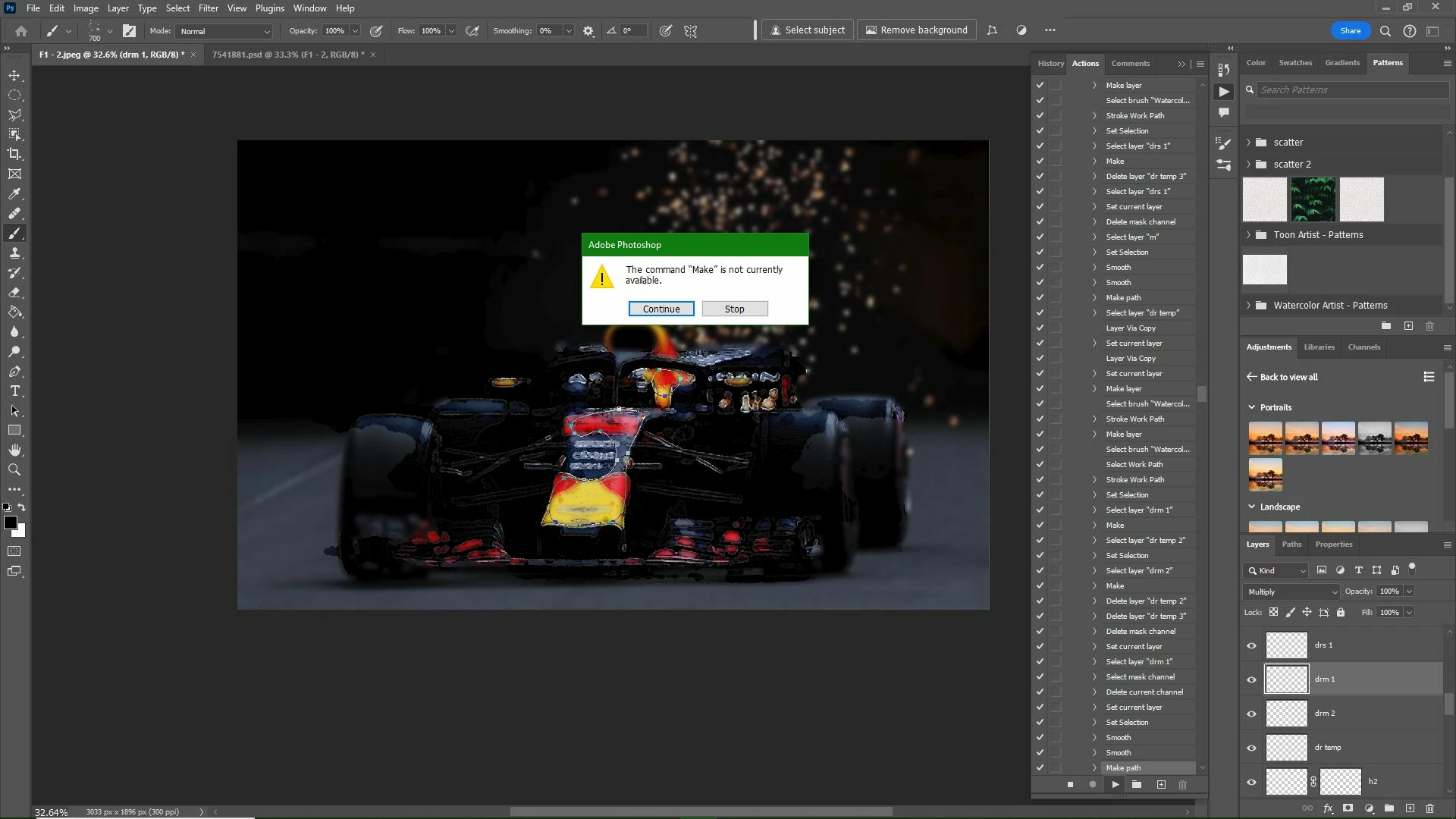Switch to the Channels tab
1456x819 pixels.
click(x=1363, y=347)
